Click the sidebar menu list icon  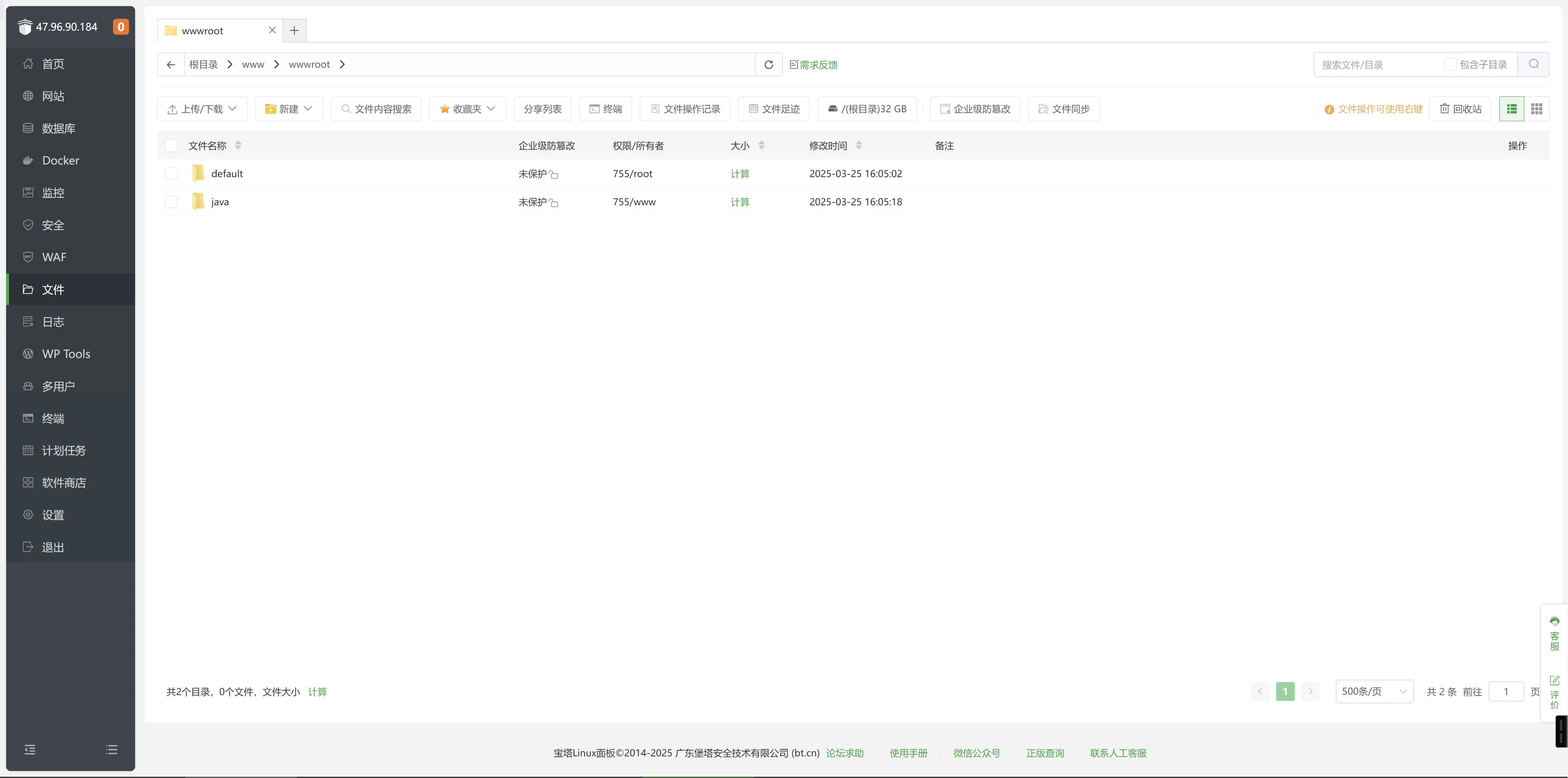(111, 749)
